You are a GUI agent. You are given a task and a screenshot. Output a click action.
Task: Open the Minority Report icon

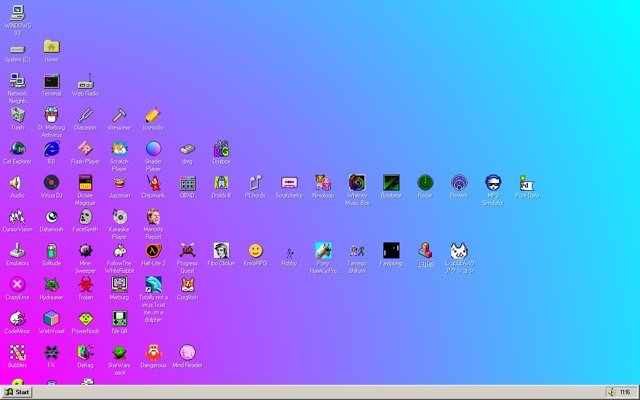(153, 217)
